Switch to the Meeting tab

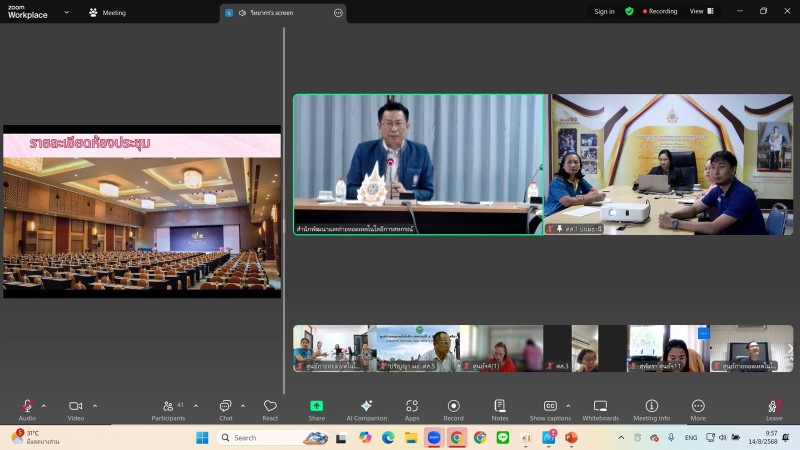coord(108,13)
